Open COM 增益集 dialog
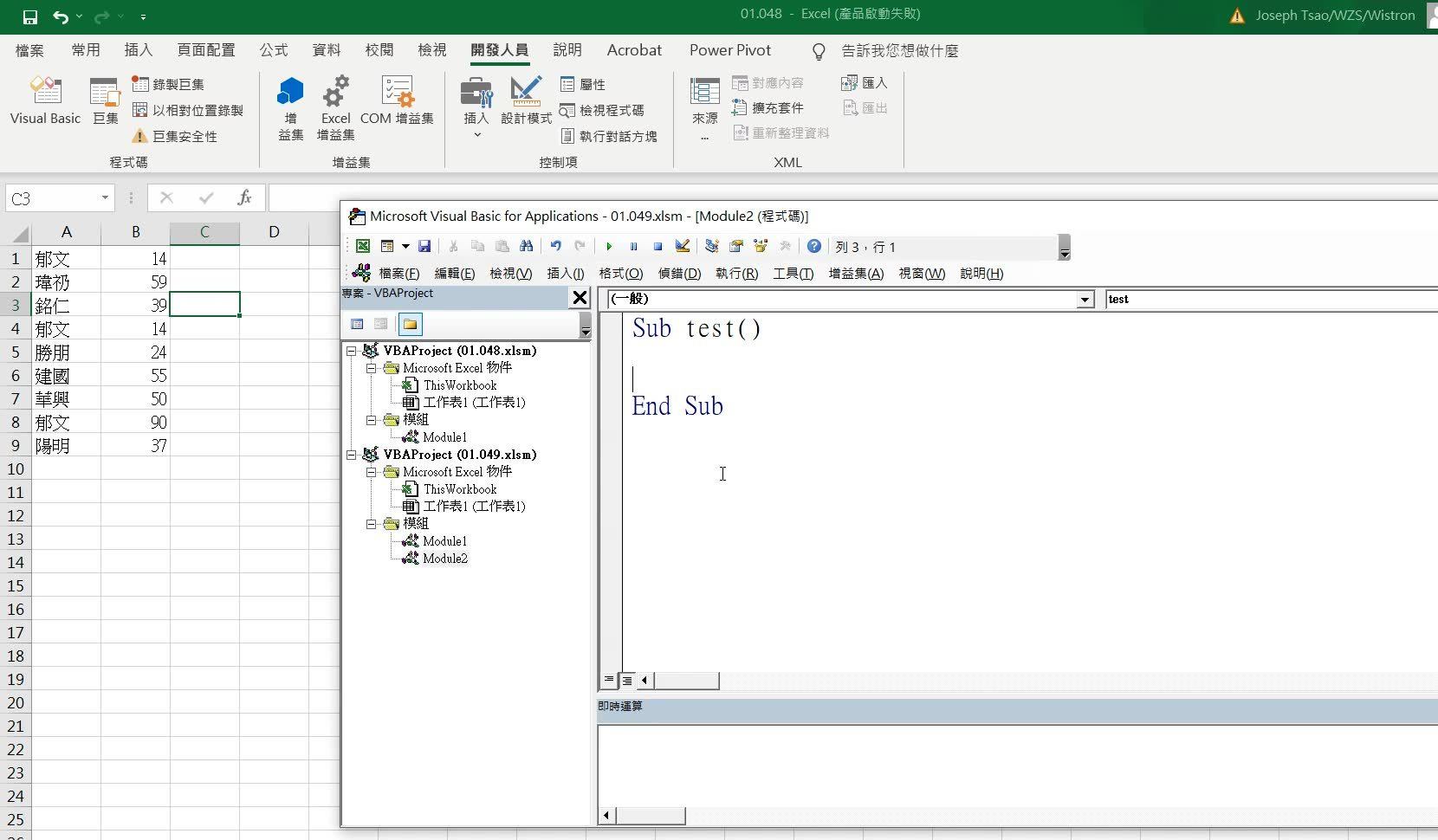The height and width of the screenshot is (840, 1438). pyautogui.click(x=397, y=101)
